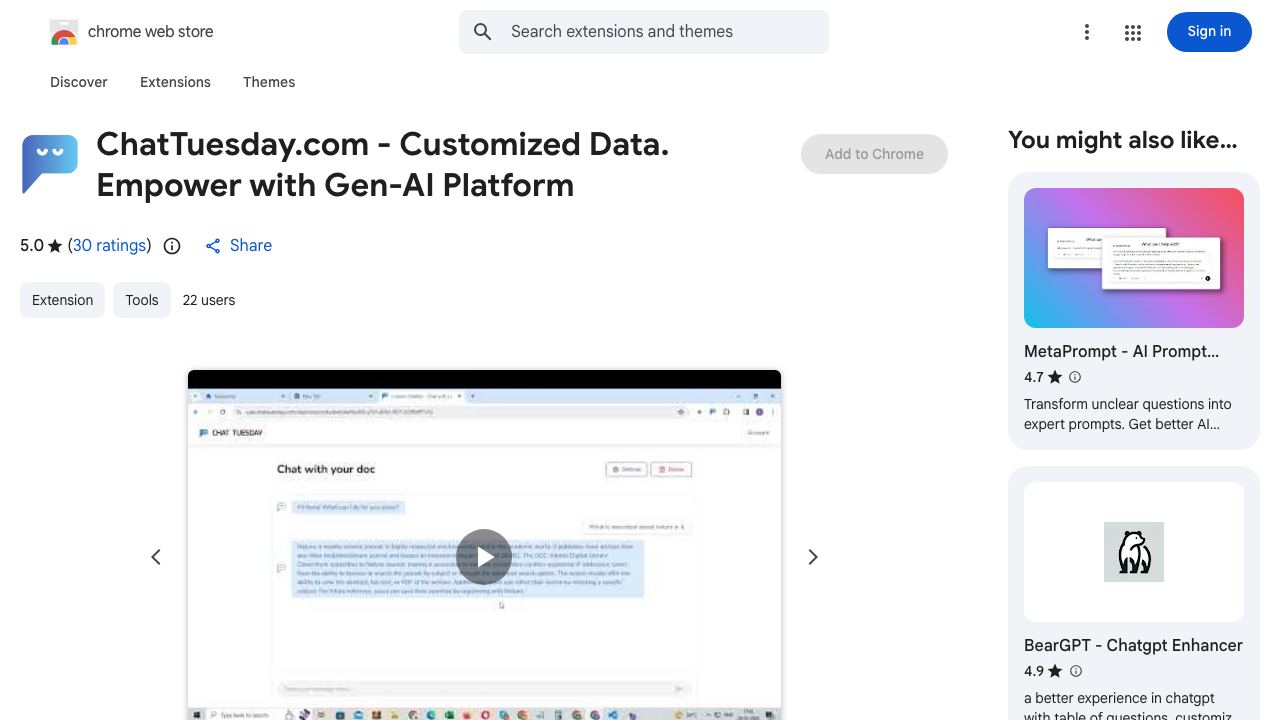
Task: Click the 22 users text
Action: 209,300
